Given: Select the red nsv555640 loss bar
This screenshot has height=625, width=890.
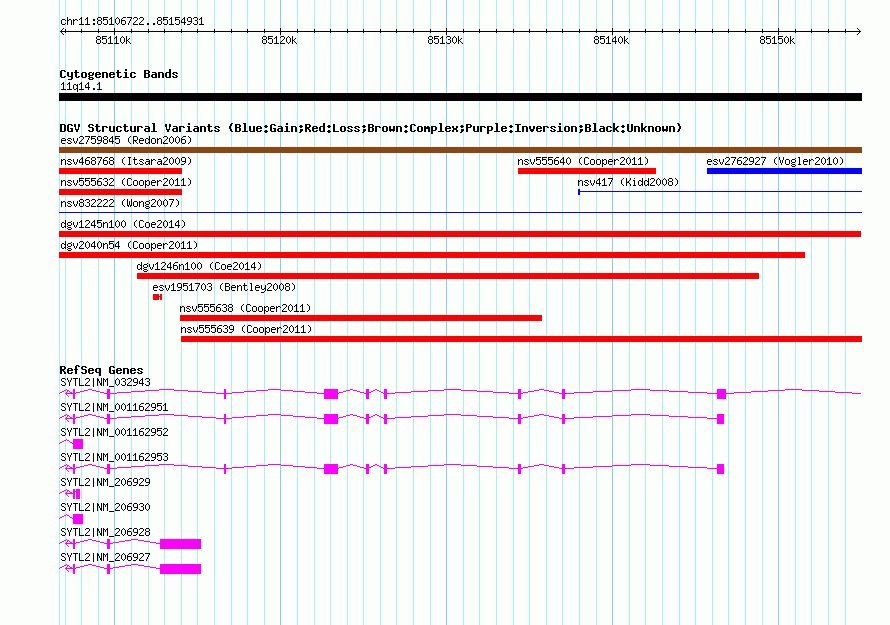Looking at the screenshot, I should click(x=587, y=171).
